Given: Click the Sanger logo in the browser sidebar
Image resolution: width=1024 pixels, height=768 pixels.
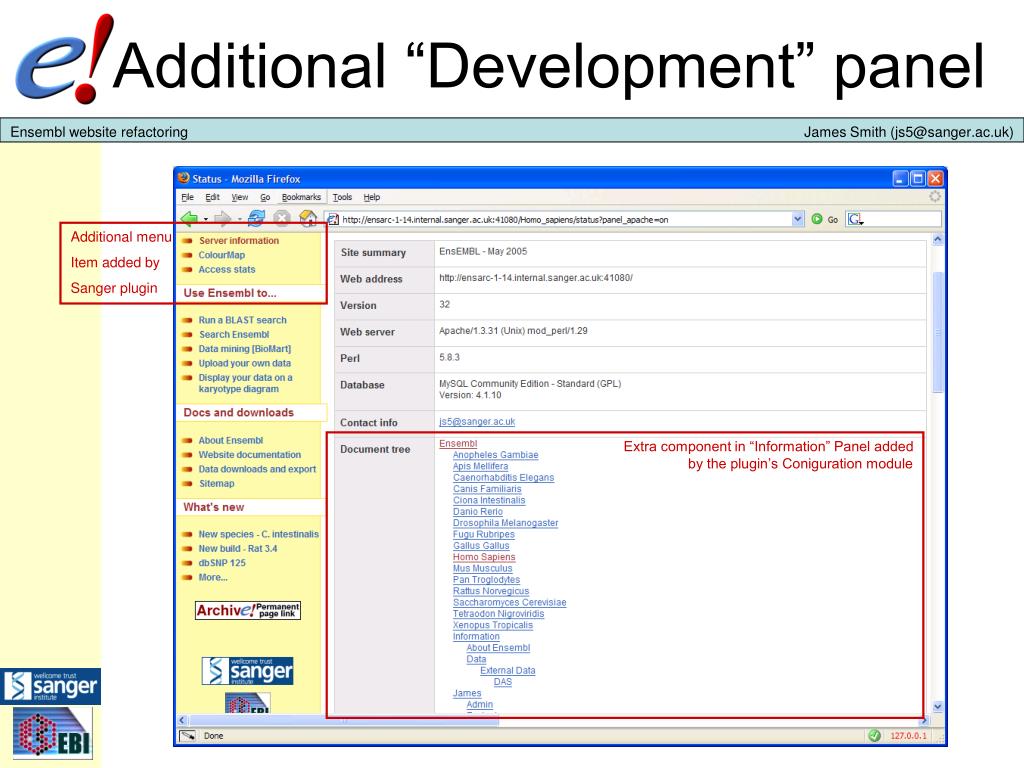Looking at the screenshot, I should click(x=248, y=671).
